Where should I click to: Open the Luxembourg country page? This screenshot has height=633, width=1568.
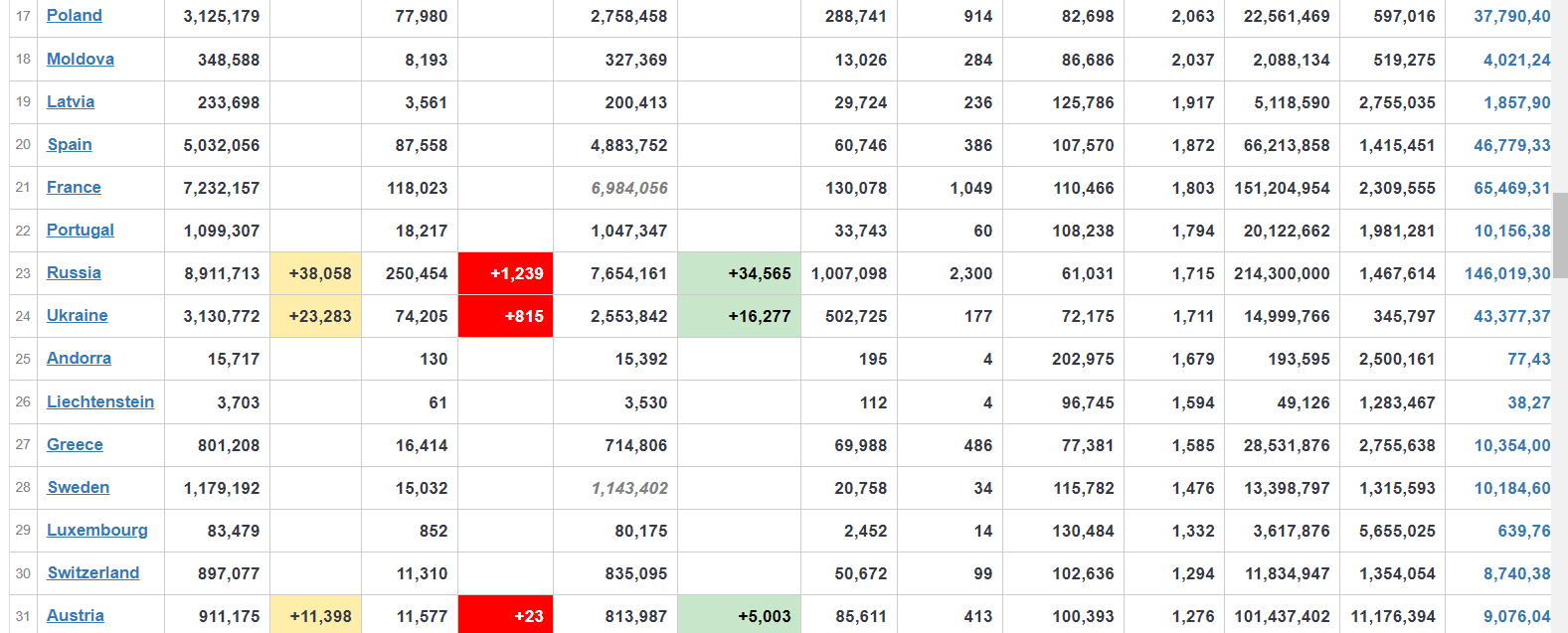coord(97,530)
